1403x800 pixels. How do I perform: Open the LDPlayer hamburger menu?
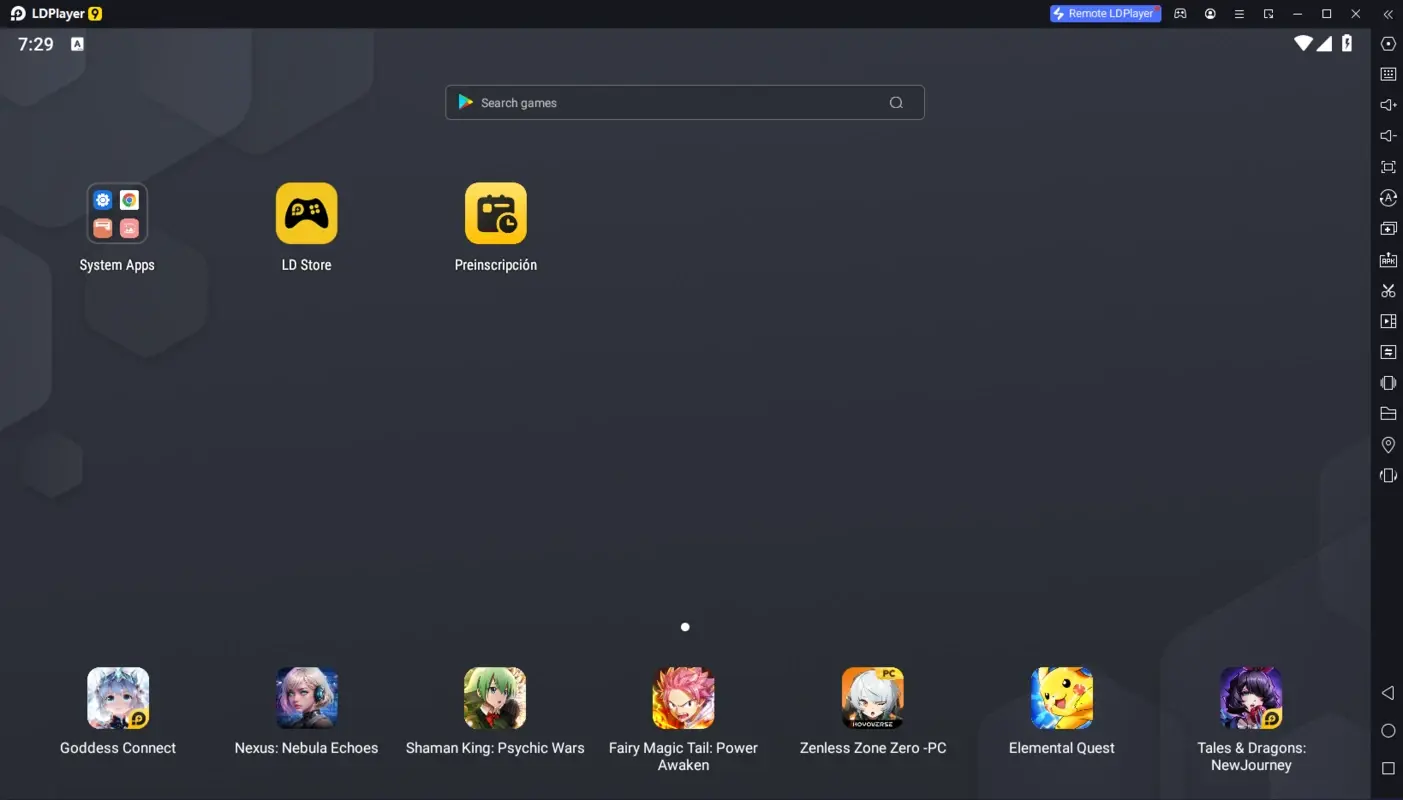(1239, 14)
